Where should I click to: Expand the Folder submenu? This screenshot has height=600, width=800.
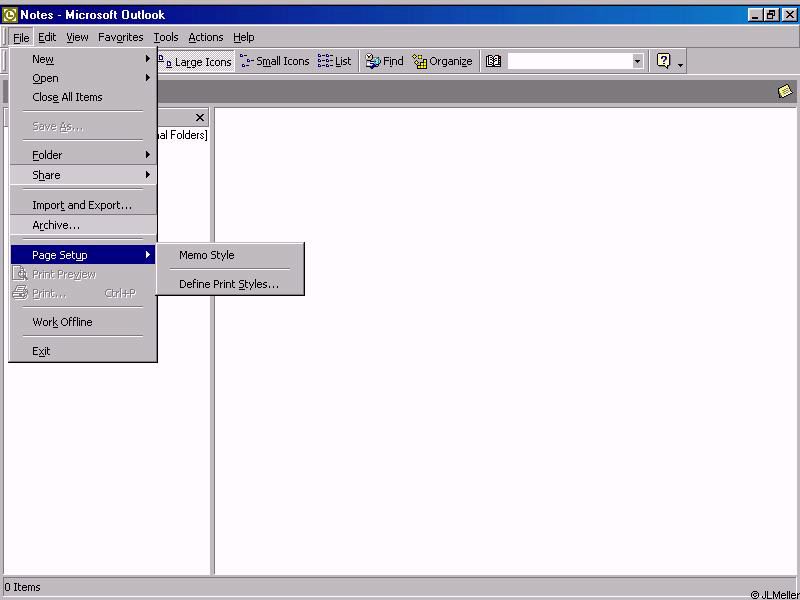(83, 155)
